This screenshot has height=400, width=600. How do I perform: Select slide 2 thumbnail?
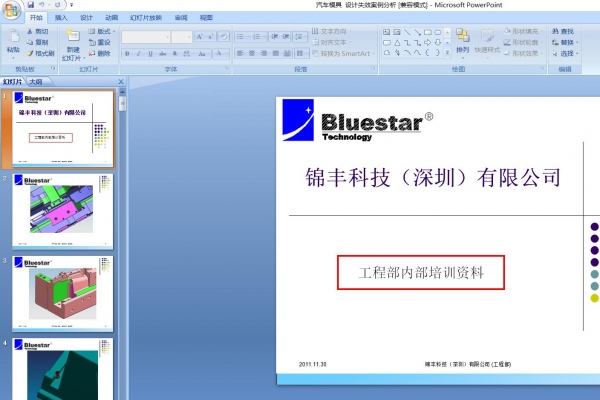63,212
